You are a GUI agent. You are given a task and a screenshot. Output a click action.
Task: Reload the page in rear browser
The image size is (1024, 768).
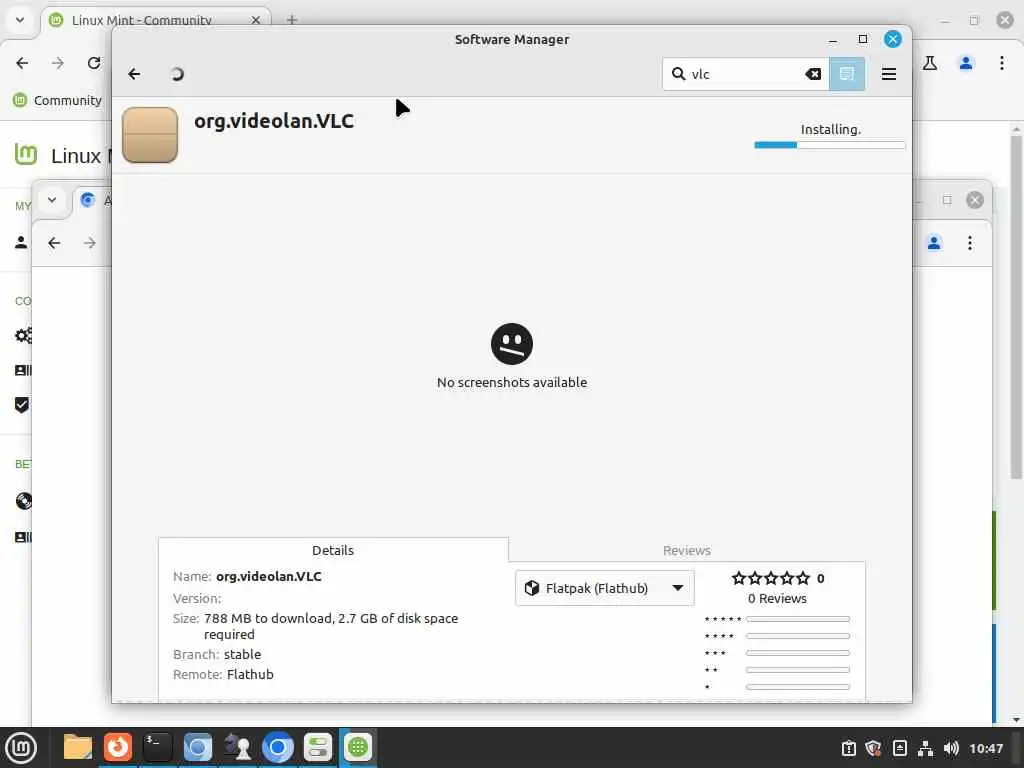(94, 63)
